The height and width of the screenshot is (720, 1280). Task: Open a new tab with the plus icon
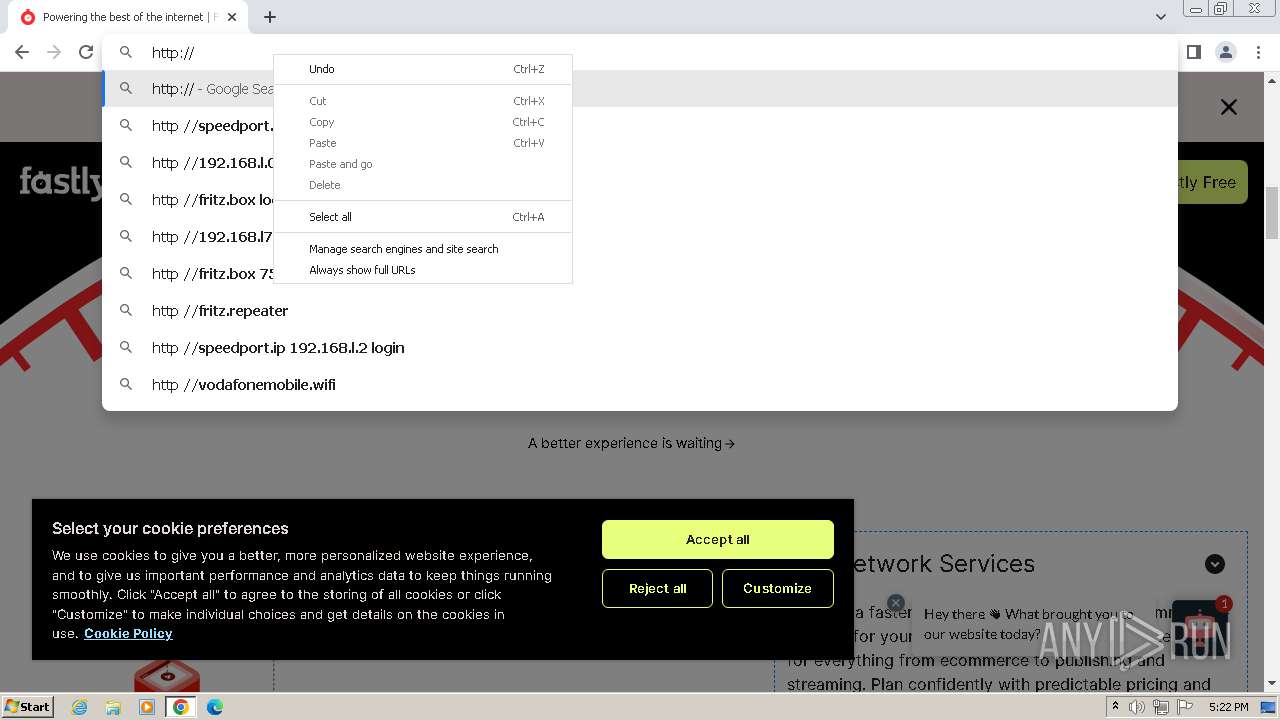270,17
